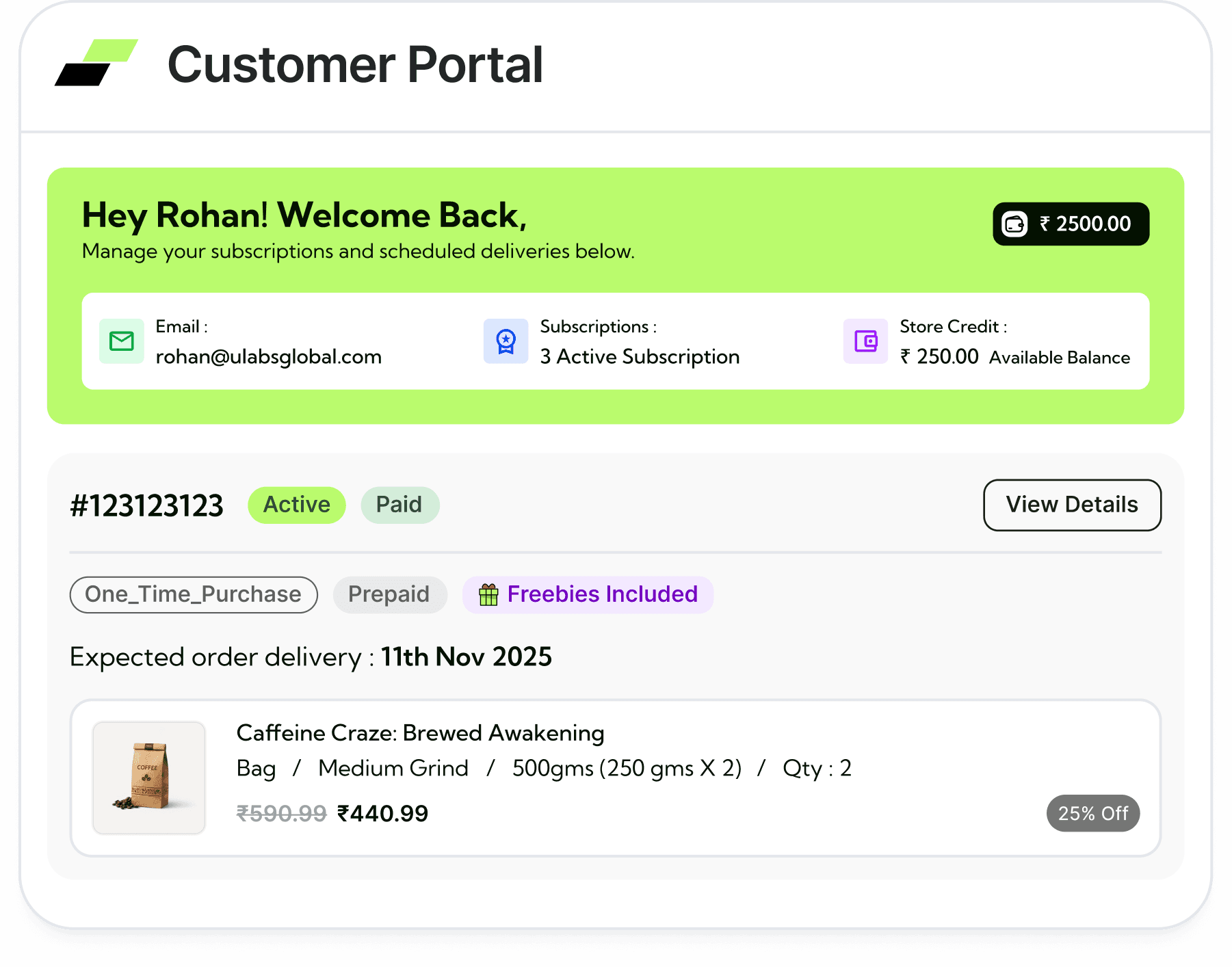Click the Manage your subscriptions subtitle
This screenshot has height=967, width=1232.
coord(358,252)
